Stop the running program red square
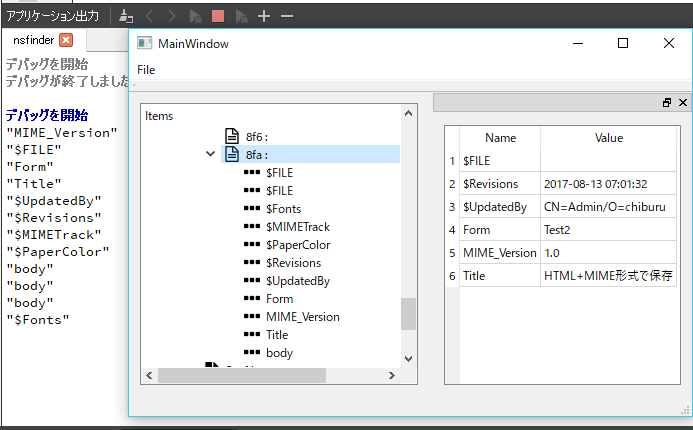 [218, 16]
